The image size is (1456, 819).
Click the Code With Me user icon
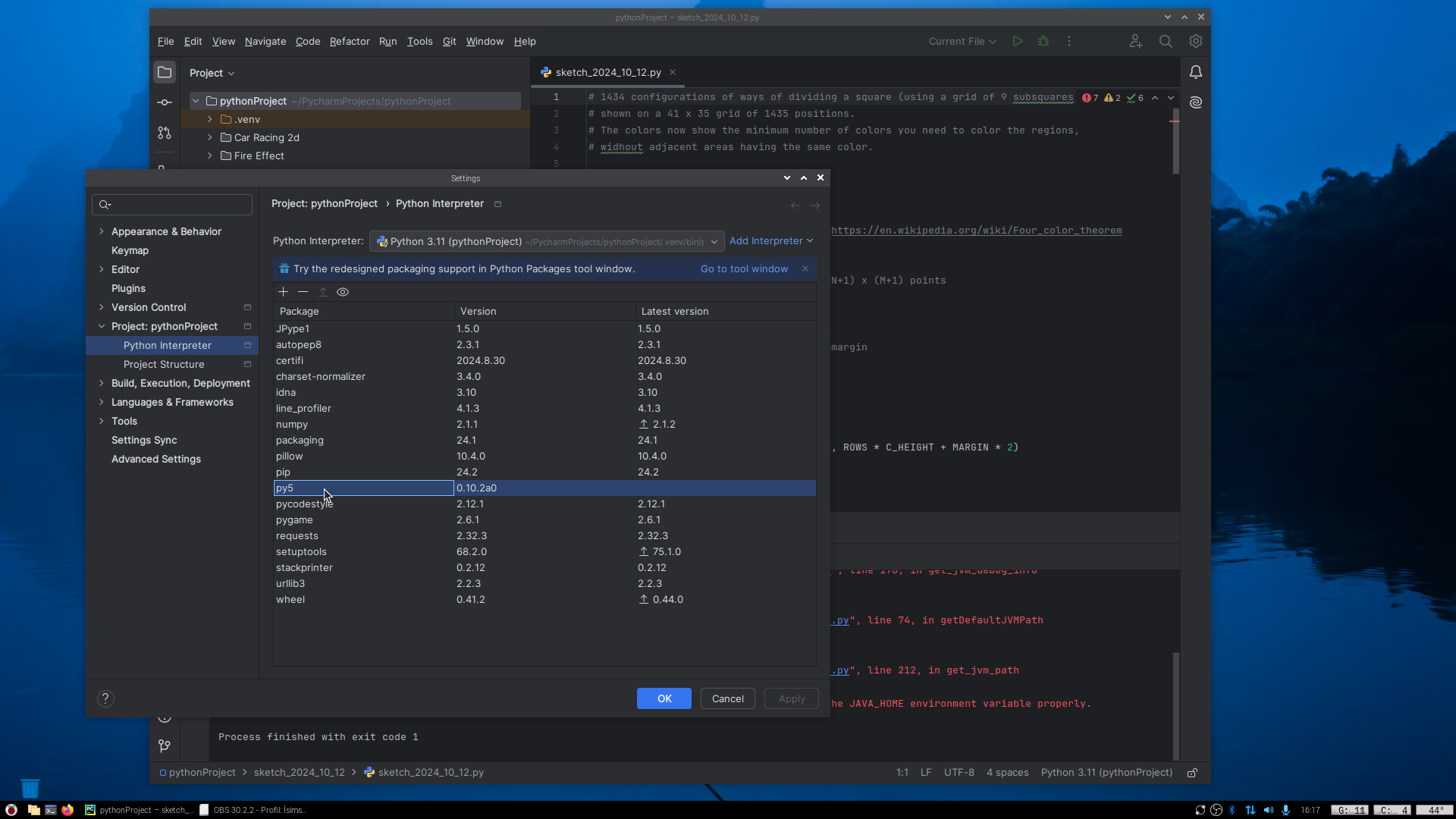tap(1135, 42)
